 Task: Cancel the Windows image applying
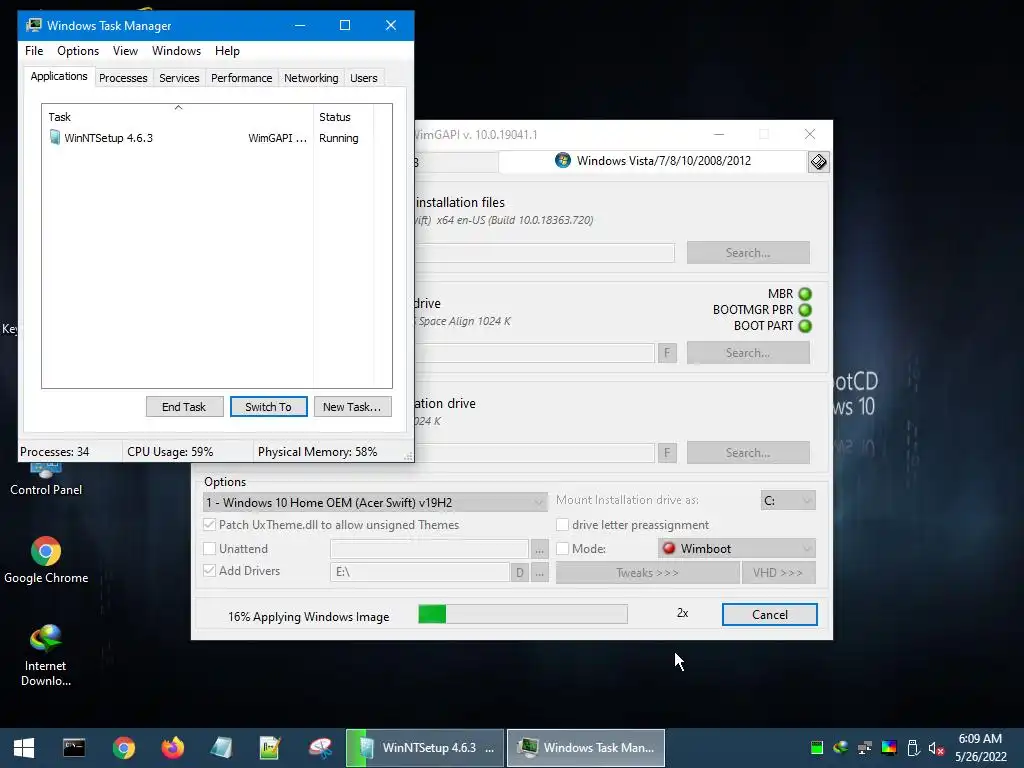tap(769, 615)
